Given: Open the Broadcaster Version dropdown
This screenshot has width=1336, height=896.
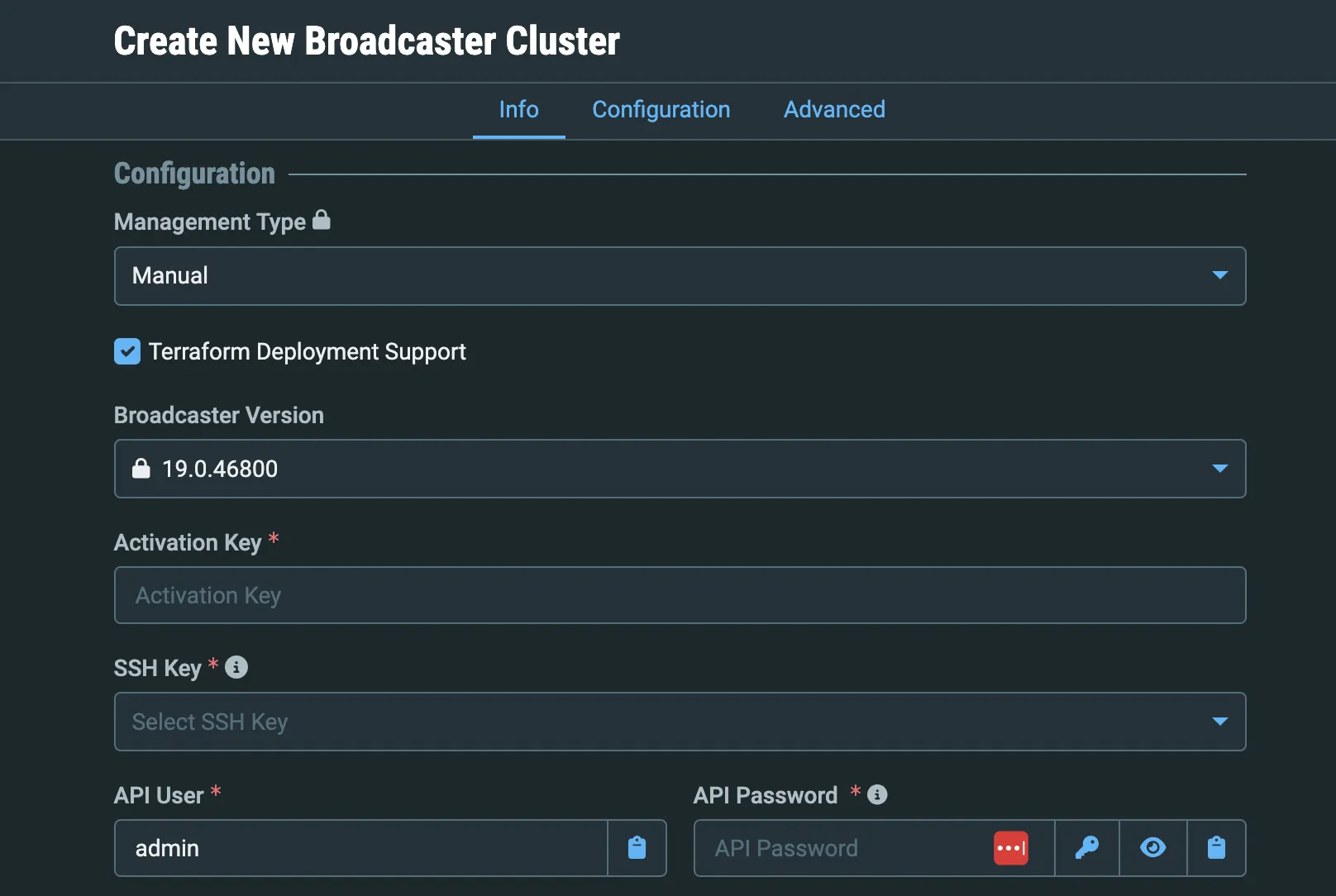Looking at the screenshot, I should pos(680,469).
